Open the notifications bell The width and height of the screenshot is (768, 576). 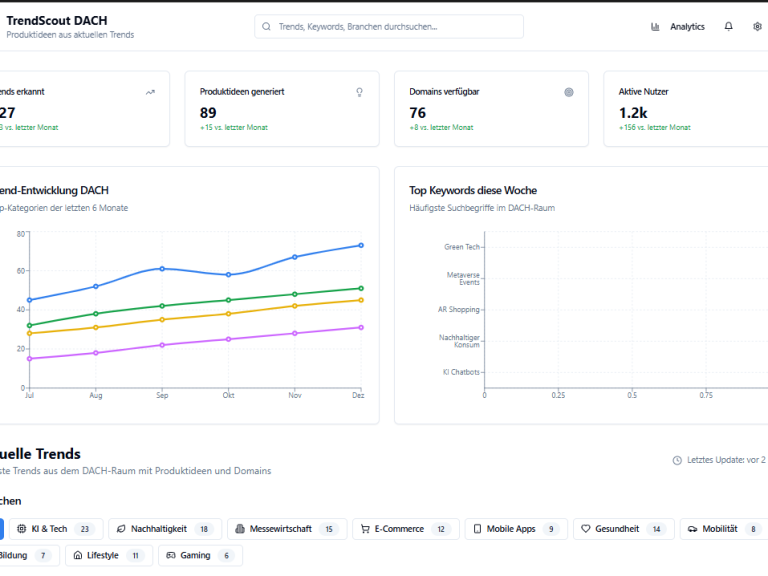pos(728,27)
